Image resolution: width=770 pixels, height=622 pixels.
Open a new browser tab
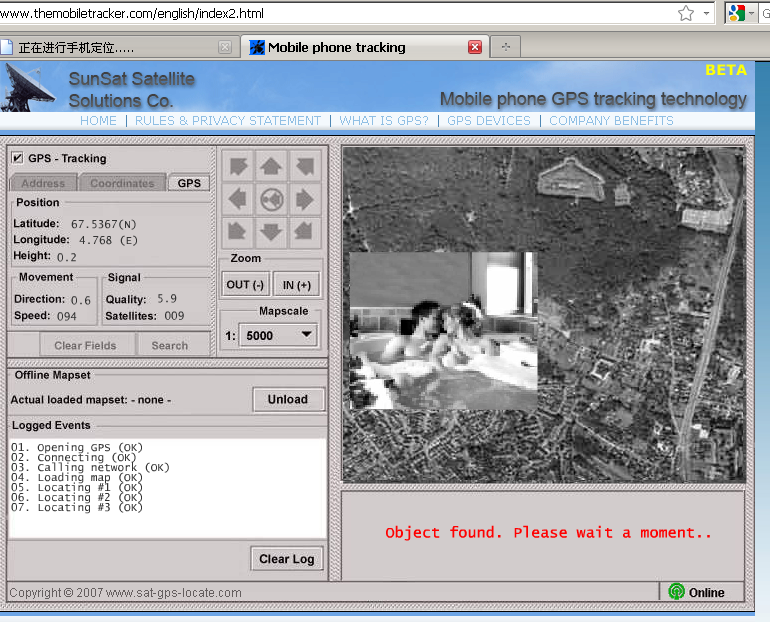click(x=506, y=47)
